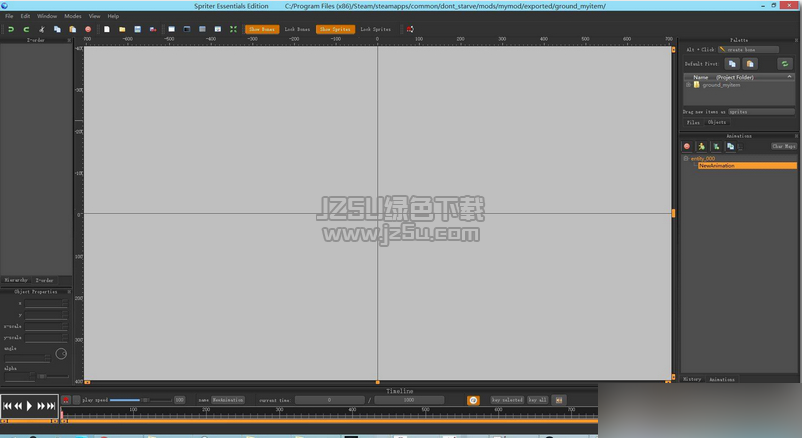Open the Alt+Click create bone dropdown
The height and width of the screenshot is (438, 802).
click(x=748, y=50)
